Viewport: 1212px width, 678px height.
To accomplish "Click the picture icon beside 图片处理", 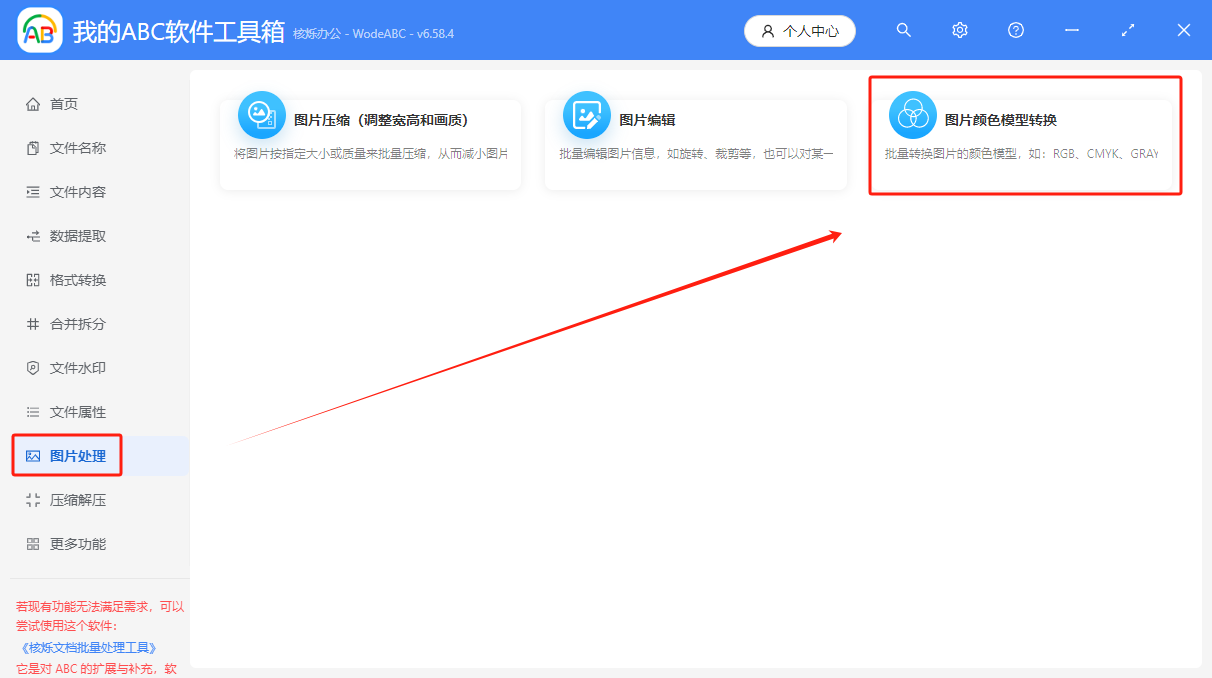I will pyautogui.click(x=33, y=456).
